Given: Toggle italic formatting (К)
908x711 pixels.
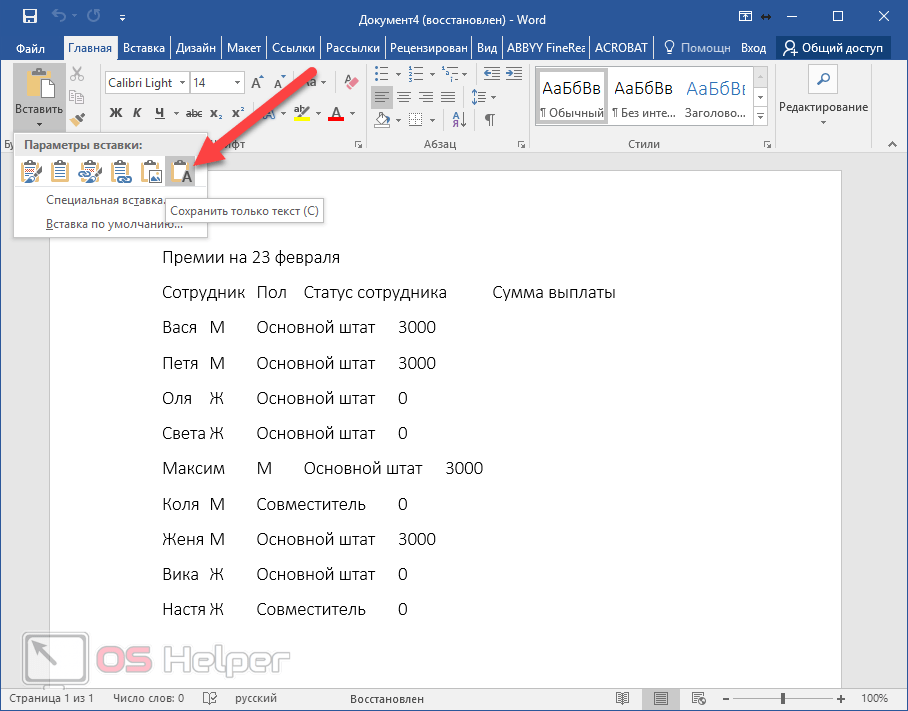Looking at the screenshot, I should coord(136,112).
